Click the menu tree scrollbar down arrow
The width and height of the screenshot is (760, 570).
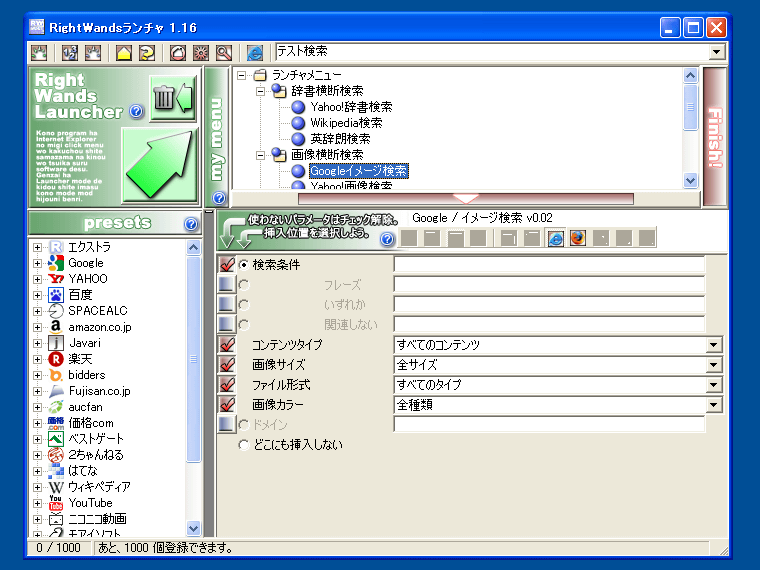(691, 181)
